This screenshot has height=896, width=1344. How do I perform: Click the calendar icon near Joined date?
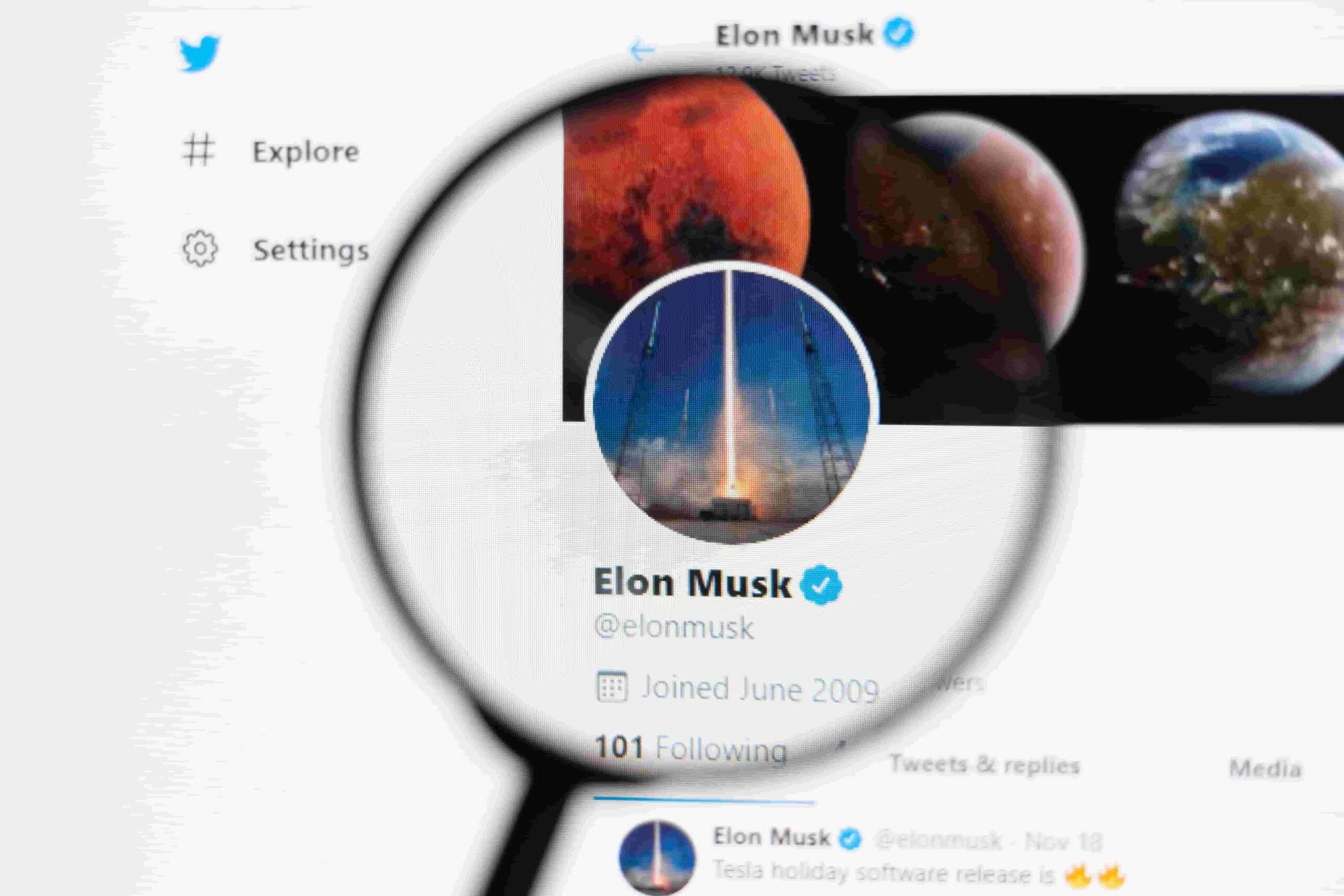point(612,687)
